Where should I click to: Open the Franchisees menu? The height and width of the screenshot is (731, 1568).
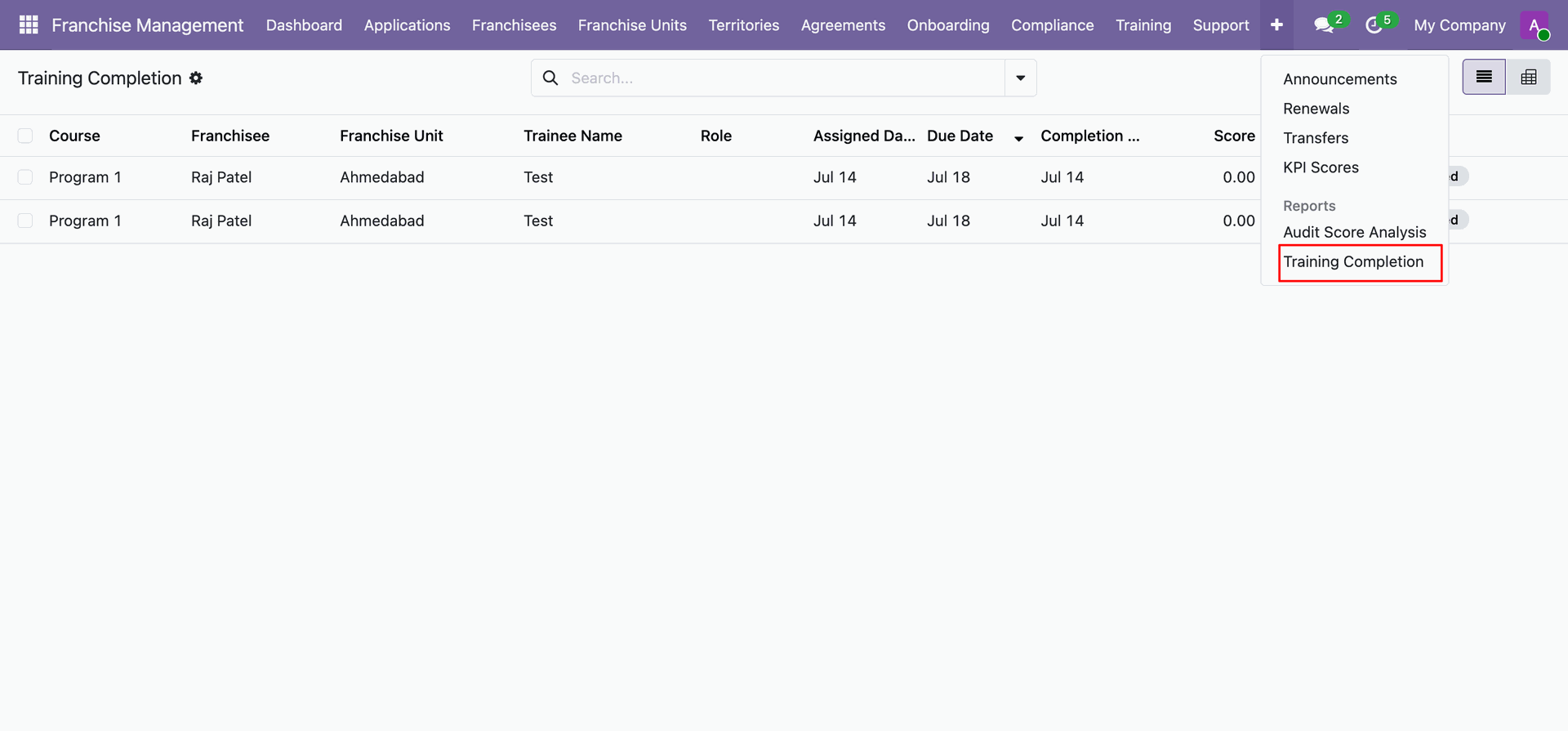tap(514, 25)
